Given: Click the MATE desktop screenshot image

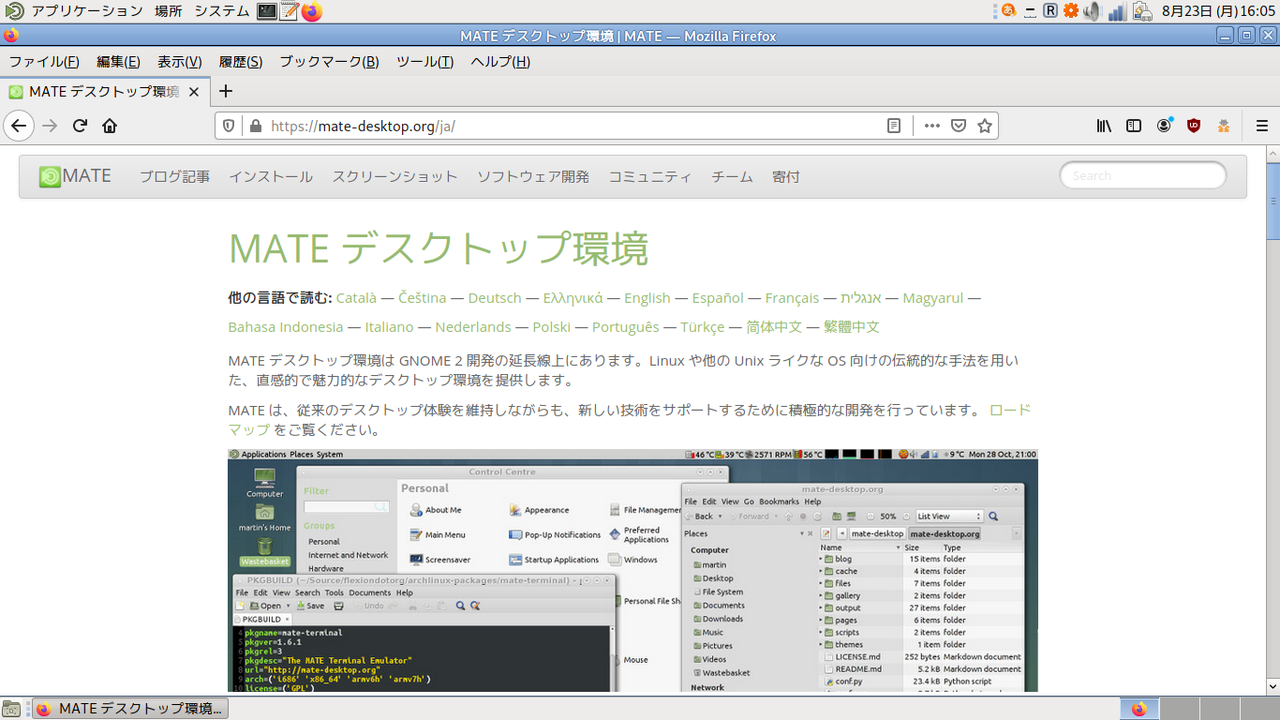Looking at the screenshot, I should coord(633,570).
